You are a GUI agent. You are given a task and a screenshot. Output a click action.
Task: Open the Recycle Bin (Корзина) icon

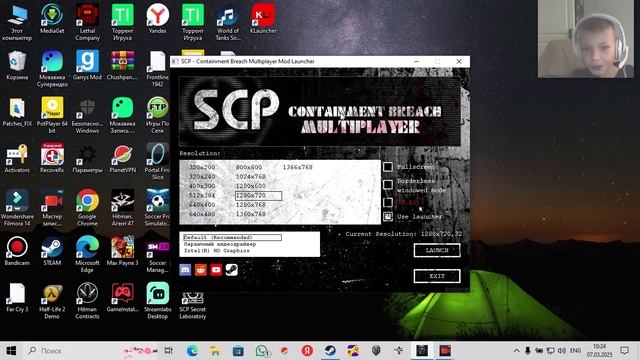pyautogui.click(x=17, y=65)
